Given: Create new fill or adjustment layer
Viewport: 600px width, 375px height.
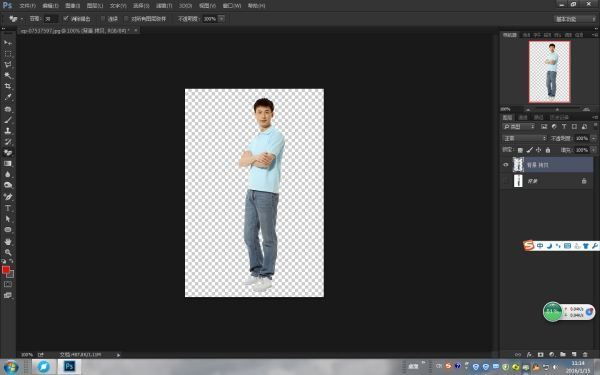Looking at the screenshot, I should (x=551, y=355).
